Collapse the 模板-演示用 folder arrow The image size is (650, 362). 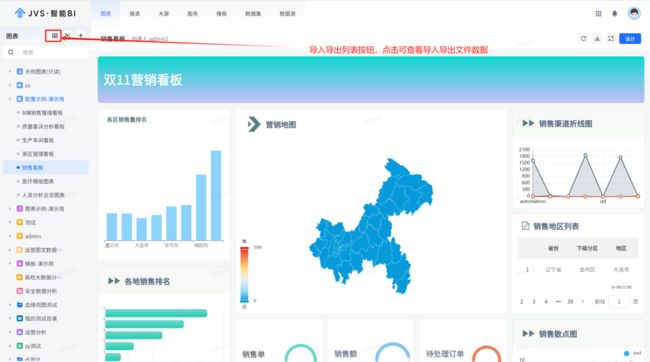coord(10,263)
